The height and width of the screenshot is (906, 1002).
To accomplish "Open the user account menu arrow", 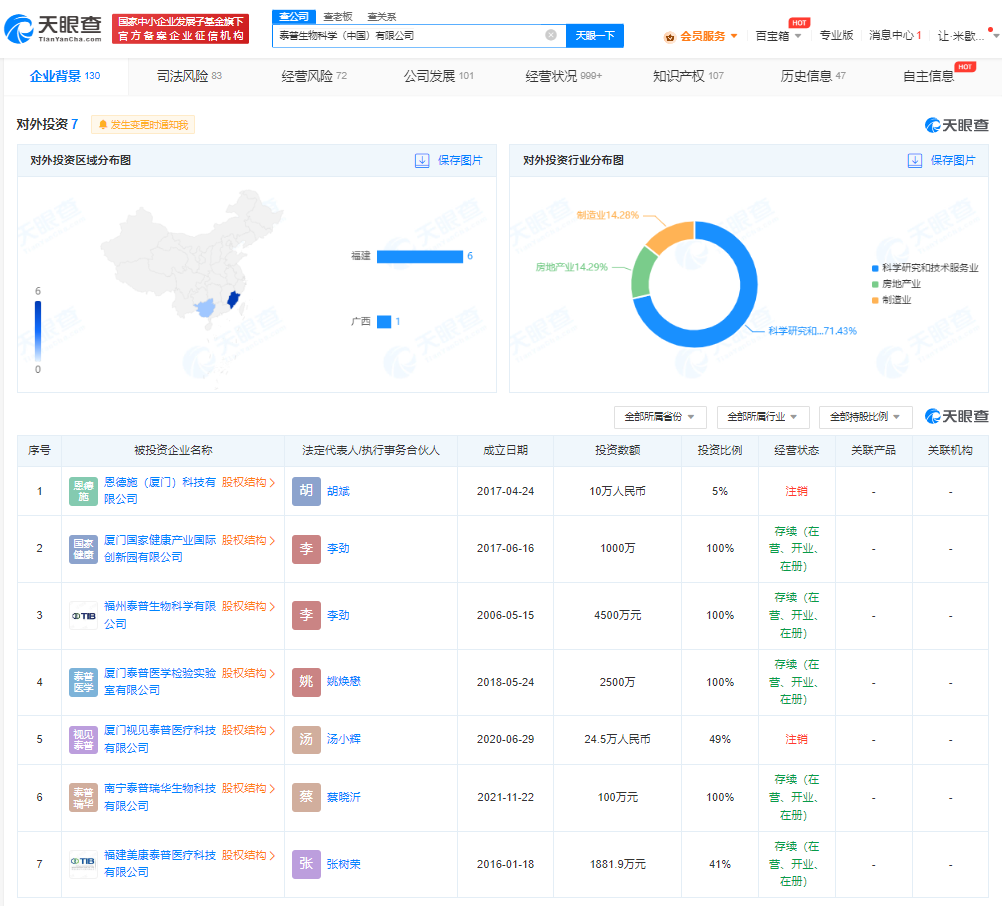I will 996,36.
